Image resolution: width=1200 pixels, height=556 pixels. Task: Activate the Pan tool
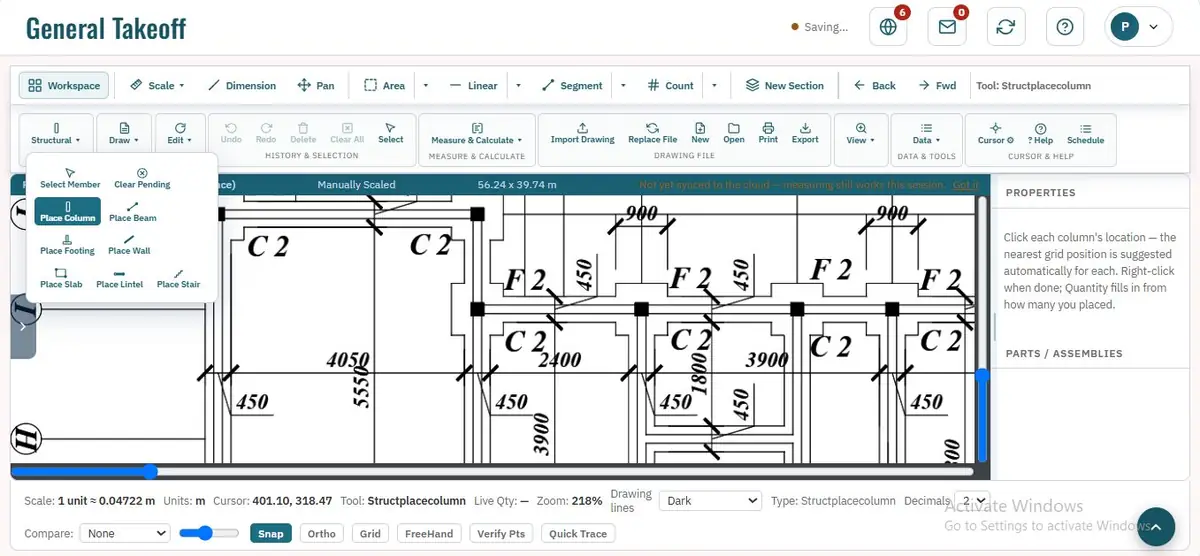(316, 86)
